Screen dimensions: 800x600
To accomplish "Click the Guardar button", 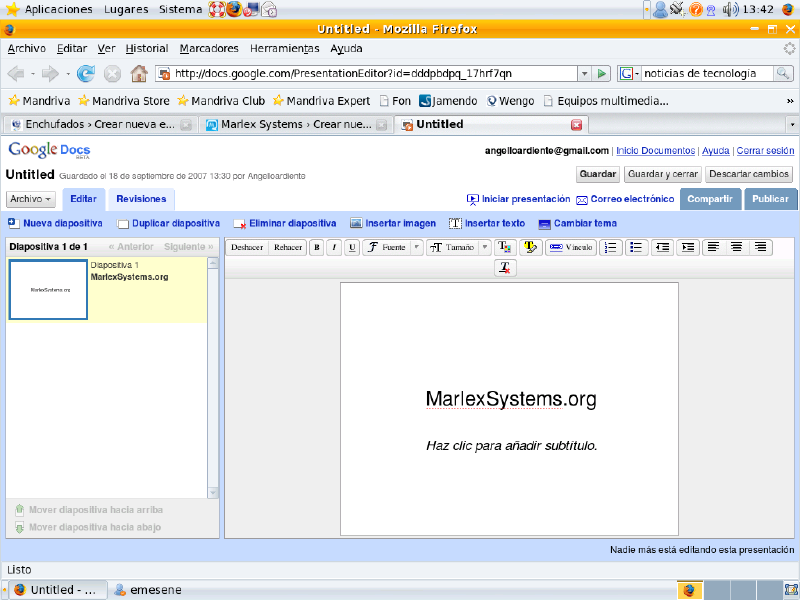I will point(598,174).
